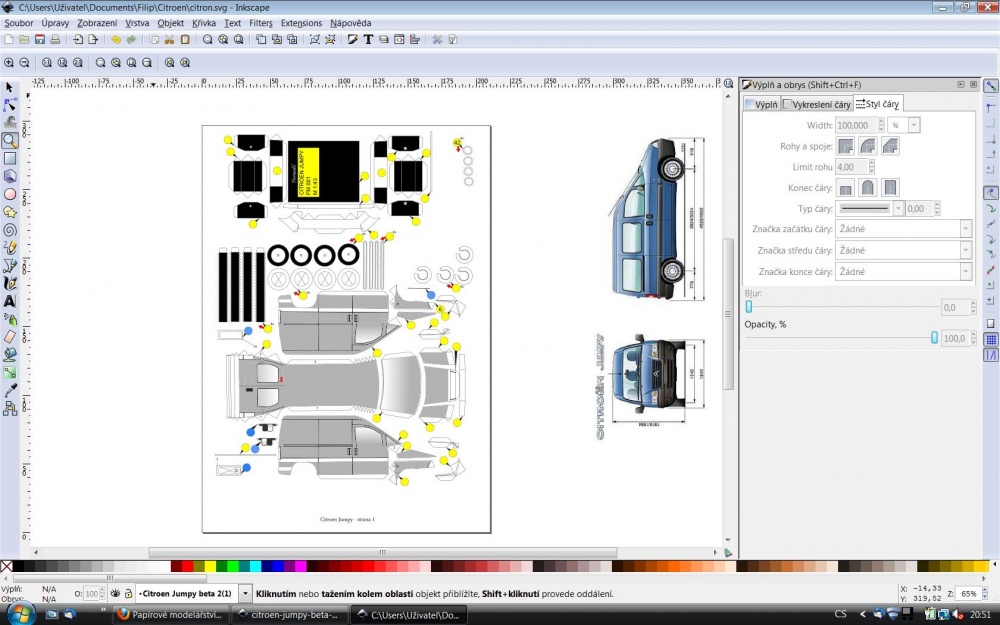Select the round join corner style
The width and height of the screenshot is (1000, 625).
(x=867, y=146)
